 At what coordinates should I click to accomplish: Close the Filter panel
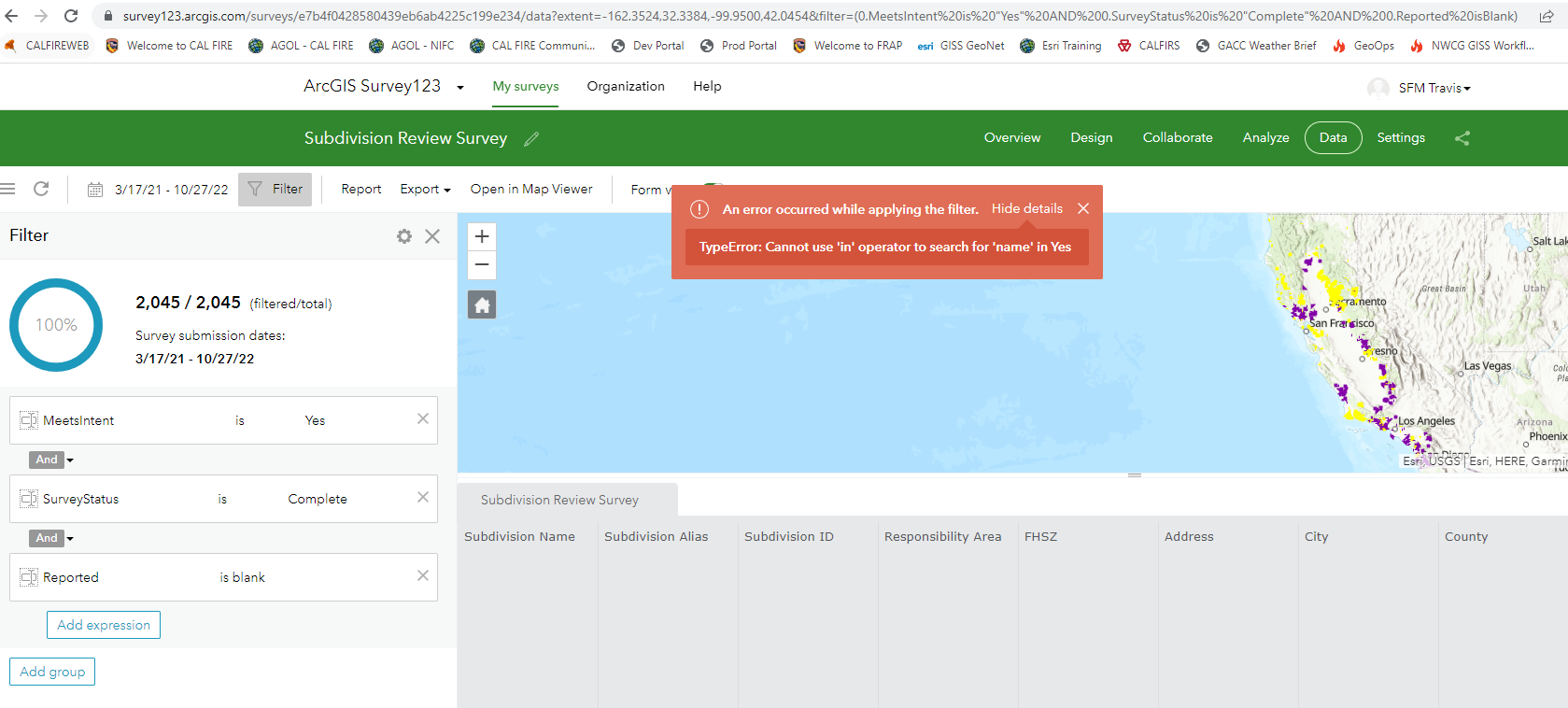tap(432, 236)
